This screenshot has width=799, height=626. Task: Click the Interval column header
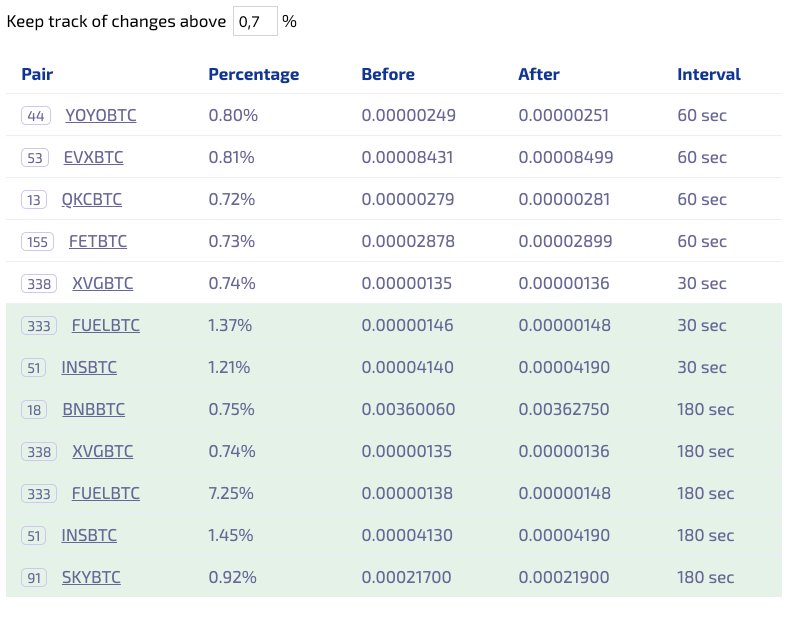click(709, 74)
